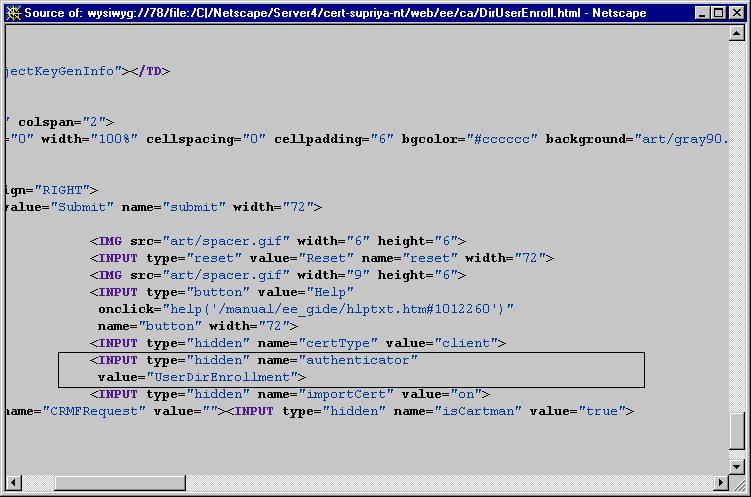
Task: Click the "RIGHT" attribute value
Action: click(62, 190)
